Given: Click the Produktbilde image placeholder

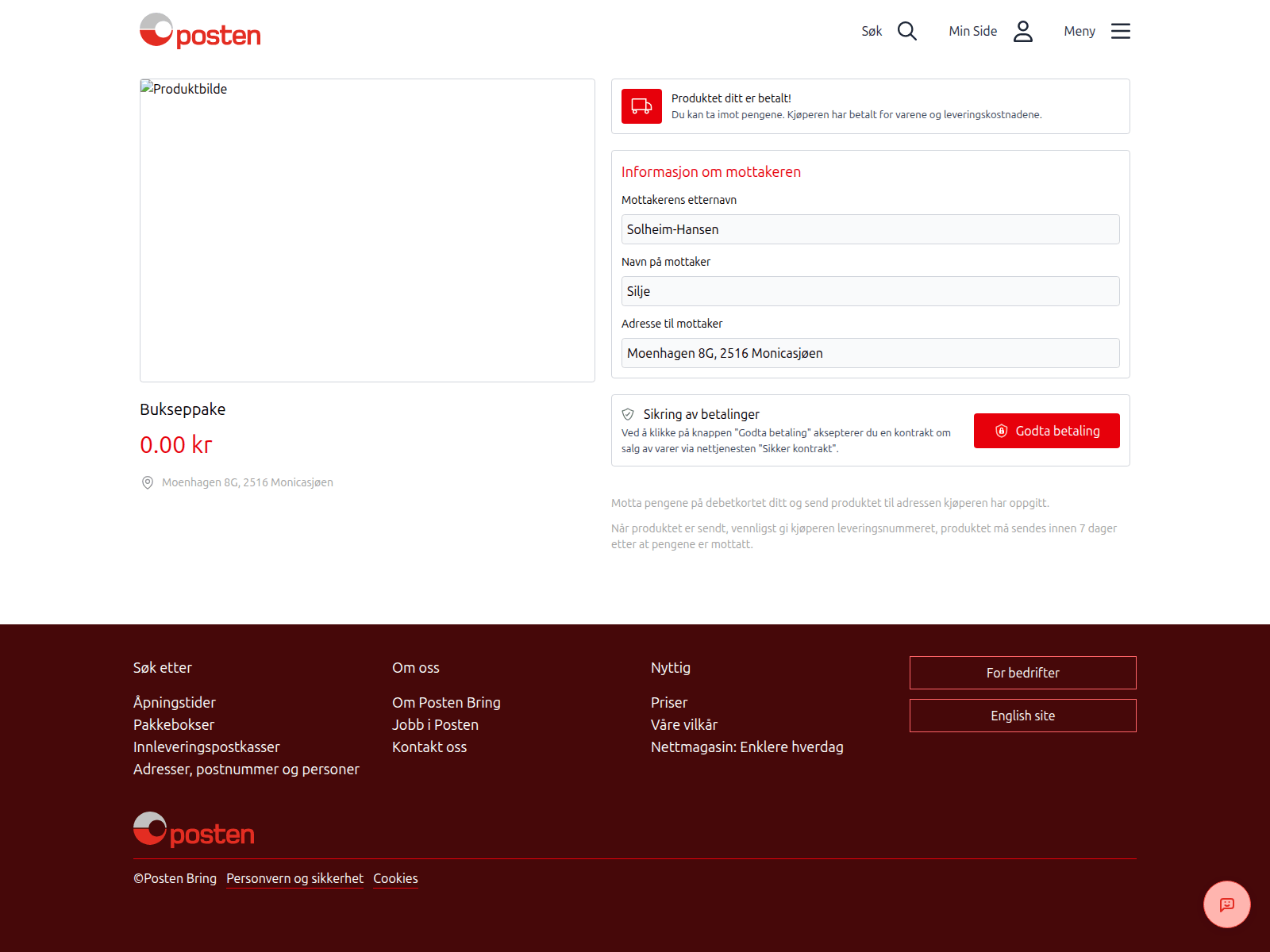Looking at the screenshot, I should pyautogui.click(x=368, y=230).
